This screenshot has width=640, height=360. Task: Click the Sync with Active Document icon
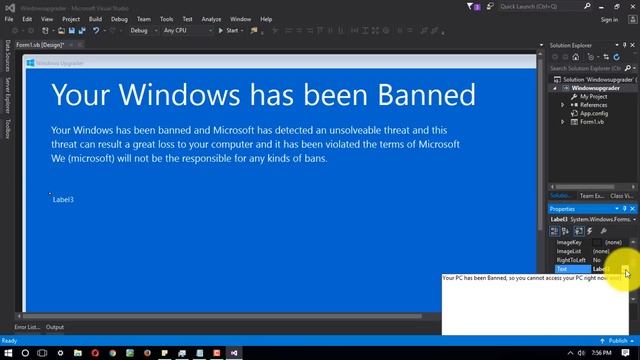(606, 57)
